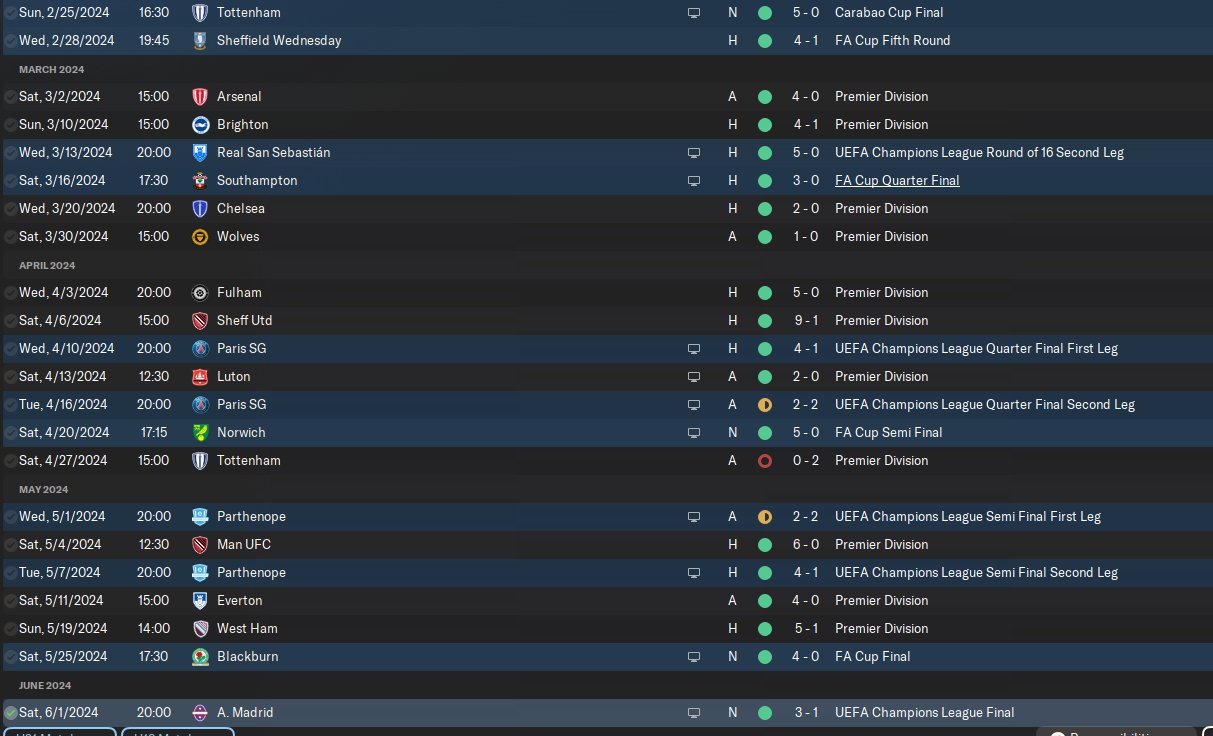Screen dimensions: 1213x736
Task: Open the Brighton club badge
Action: (x=200, y=125)
